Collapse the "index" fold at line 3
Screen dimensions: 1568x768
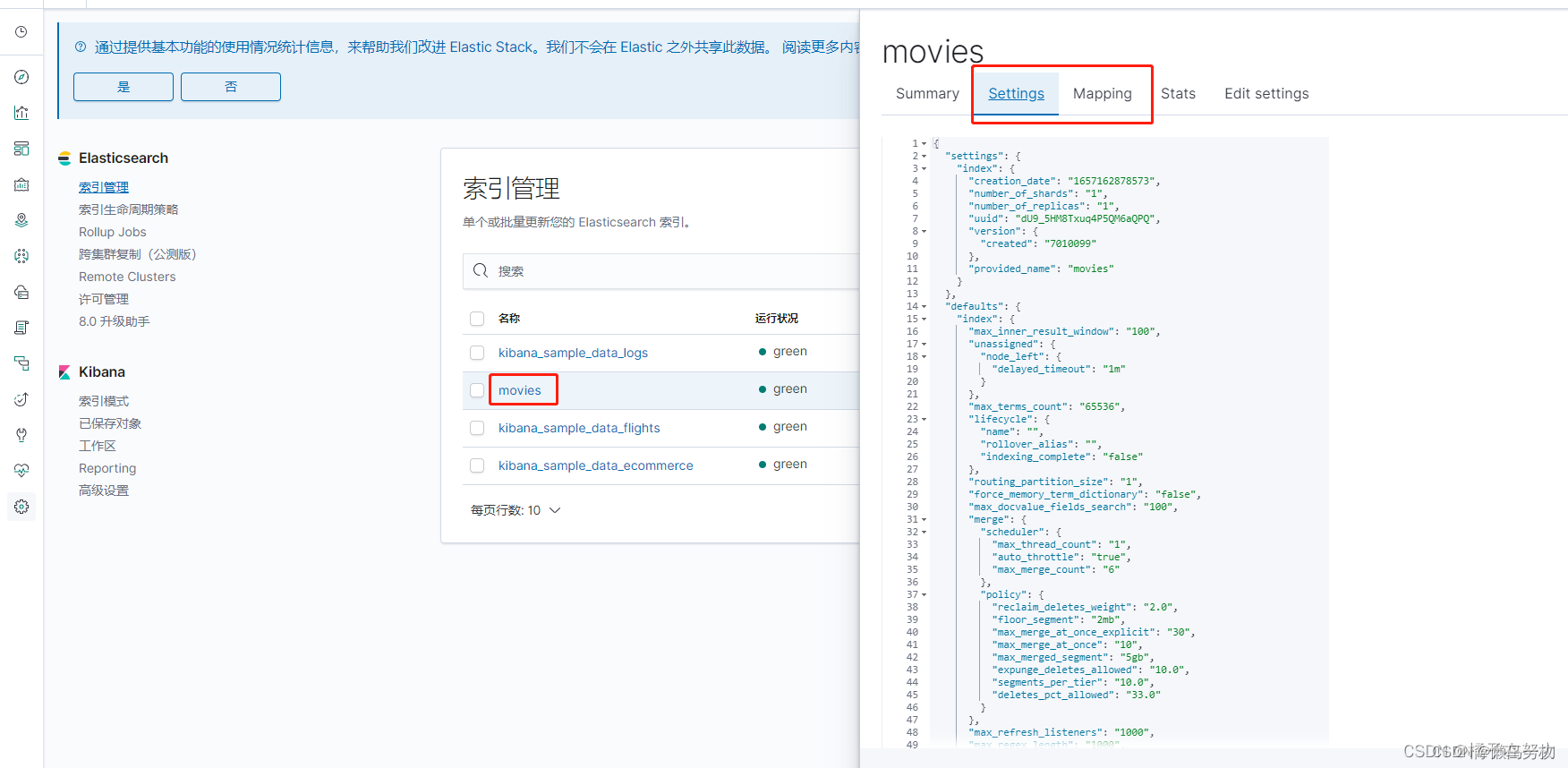pyautogui.click(x=925, y=168)
